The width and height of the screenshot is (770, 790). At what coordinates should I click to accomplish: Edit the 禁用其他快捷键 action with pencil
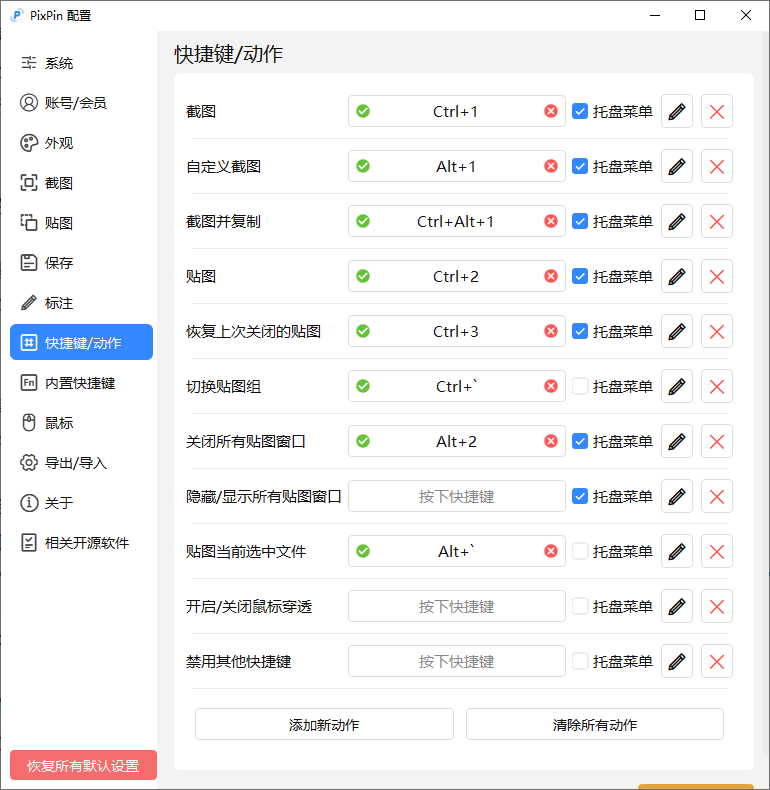677,662
